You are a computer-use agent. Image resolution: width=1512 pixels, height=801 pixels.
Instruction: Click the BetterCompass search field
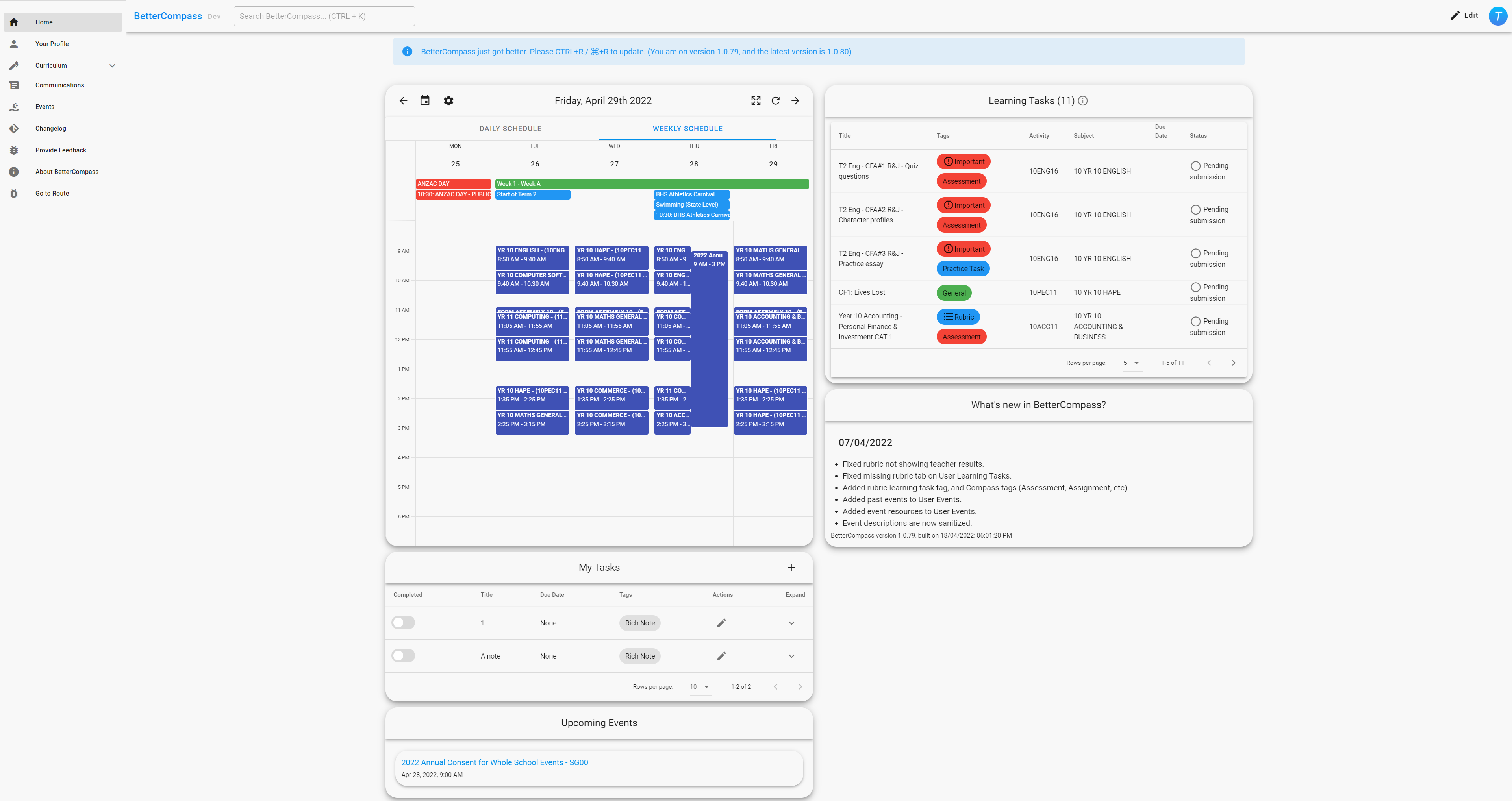(x=324, y=16)
